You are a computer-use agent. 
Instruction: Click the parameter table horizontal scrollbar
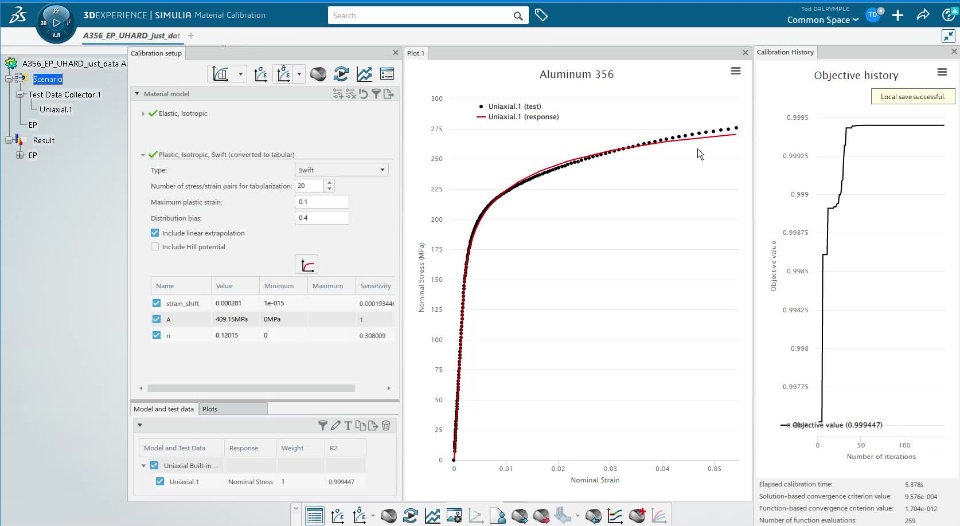pyautogui.click(x=251, y=388)
